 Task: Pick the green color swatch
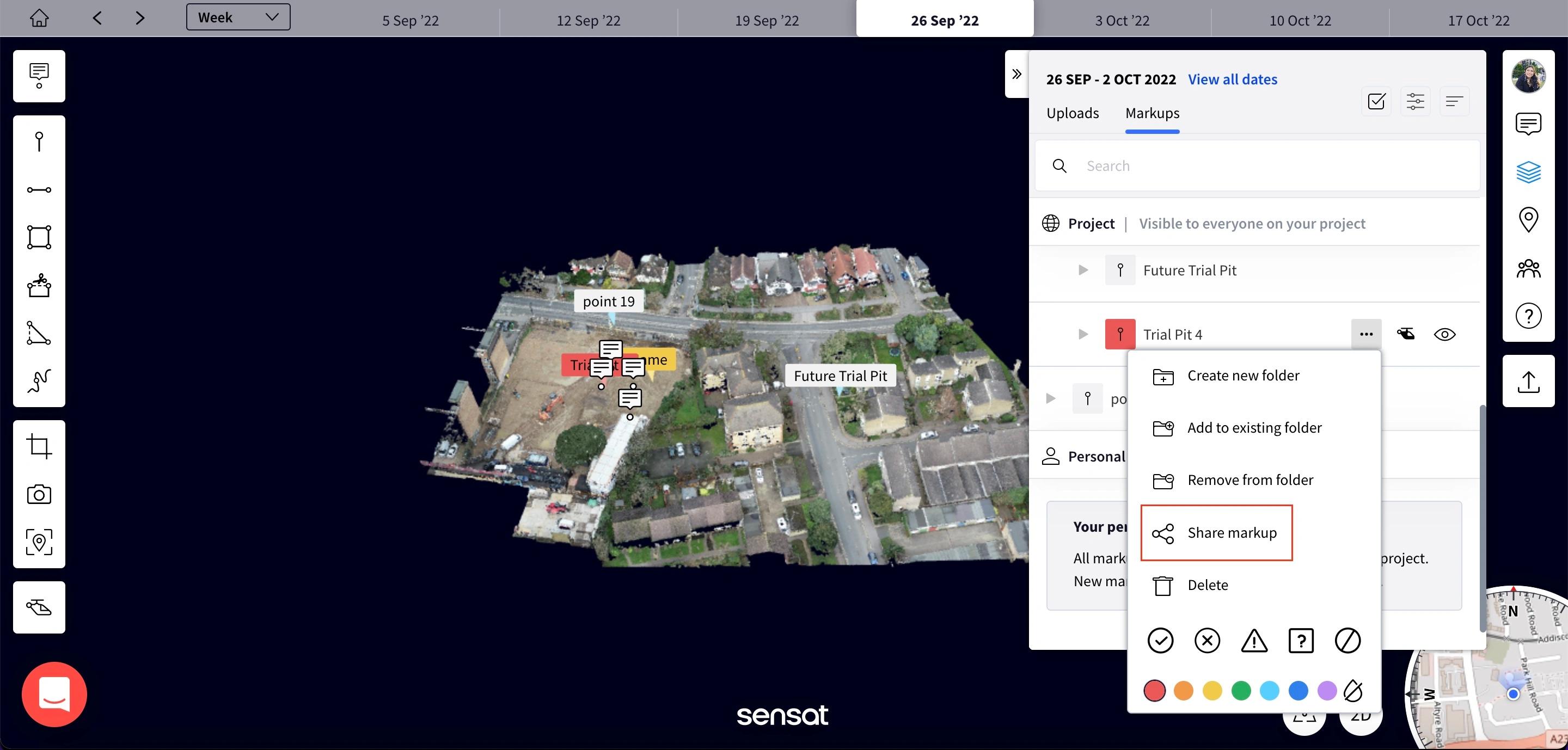pos(1241,690)
